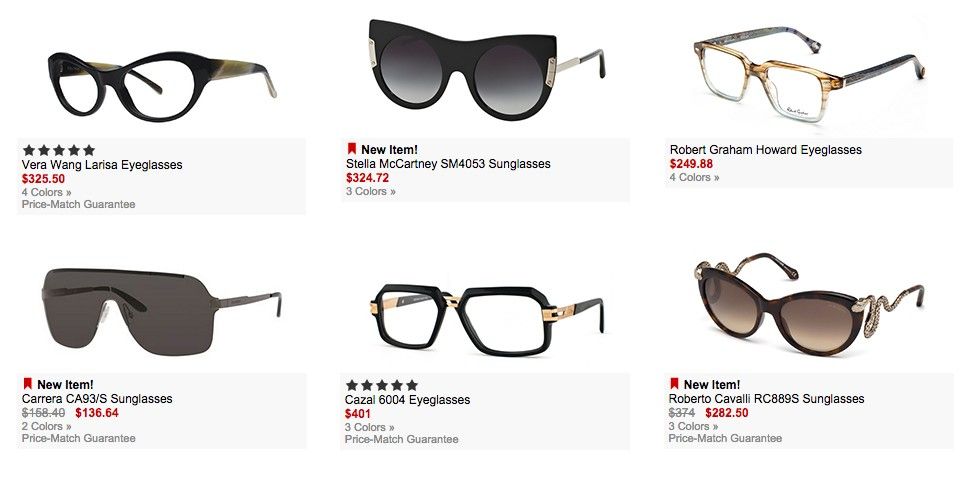Viewport: 980px width, 500px height.
Task: Open Robert Graham Howard Eyeglasses title link
Action: (766, 150)
